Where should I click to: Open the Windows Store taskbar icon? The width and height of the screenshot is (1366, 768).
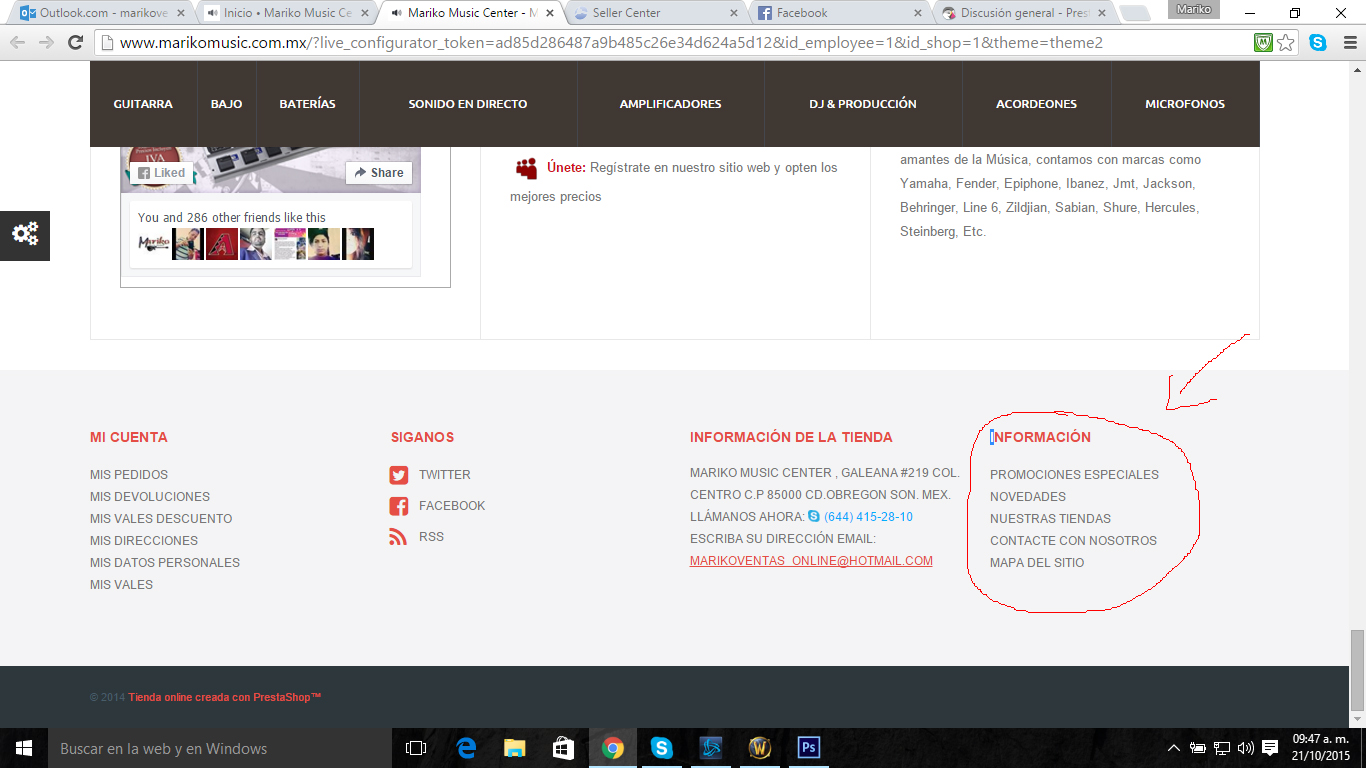pos(564,748)
